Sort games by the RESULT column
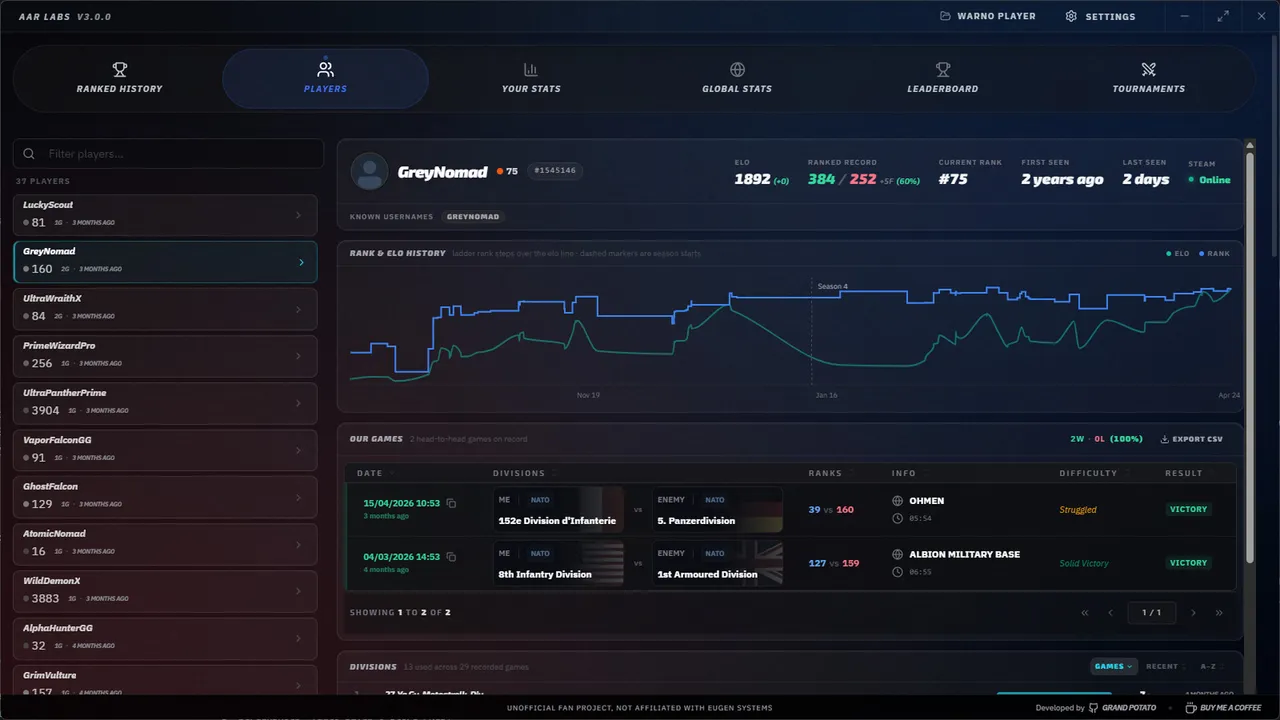Viewport: 1280px width, 720px height. pos(1187,473)
